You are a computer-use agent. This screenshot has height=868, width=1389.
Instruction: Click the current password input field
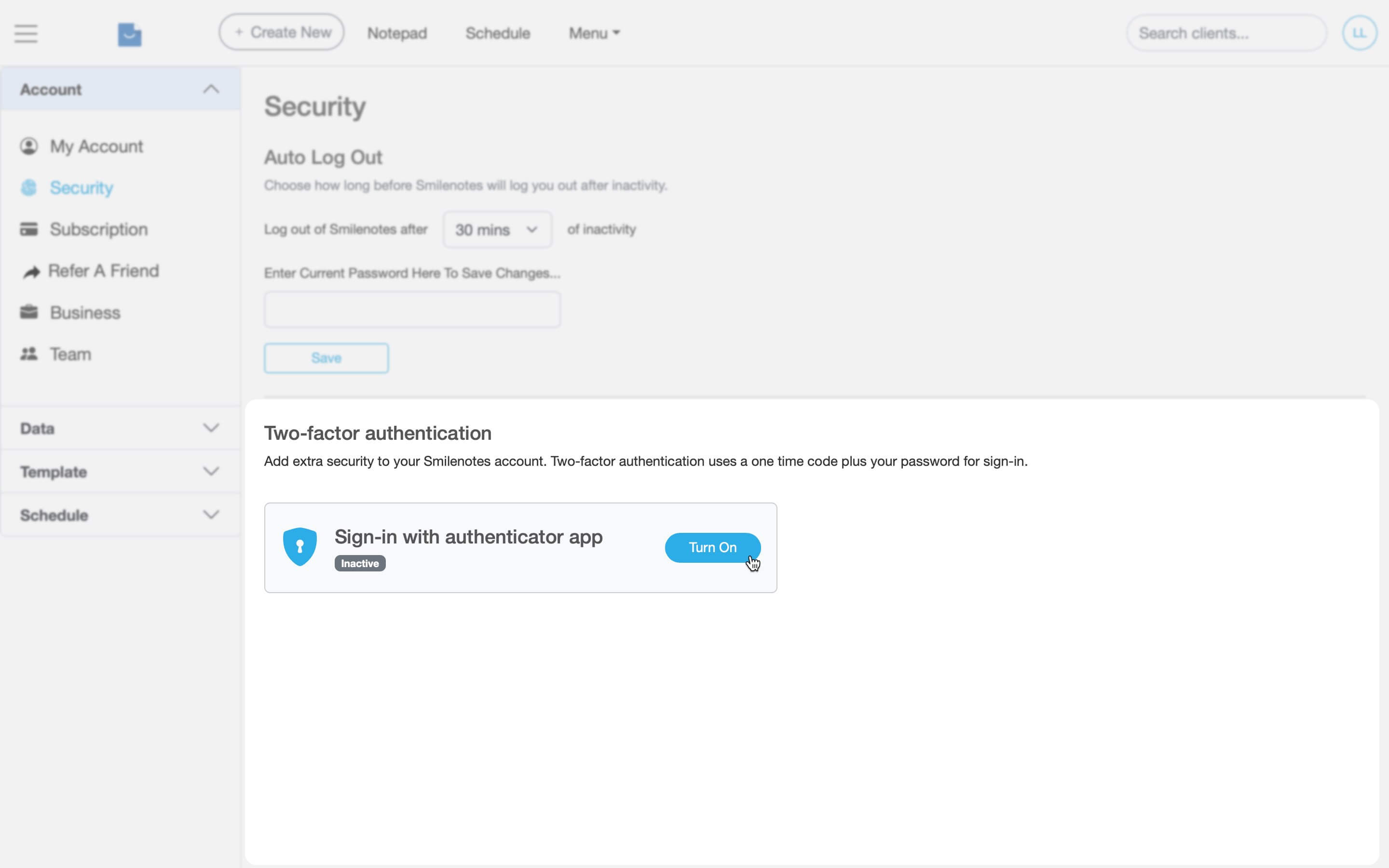point(411,309)
